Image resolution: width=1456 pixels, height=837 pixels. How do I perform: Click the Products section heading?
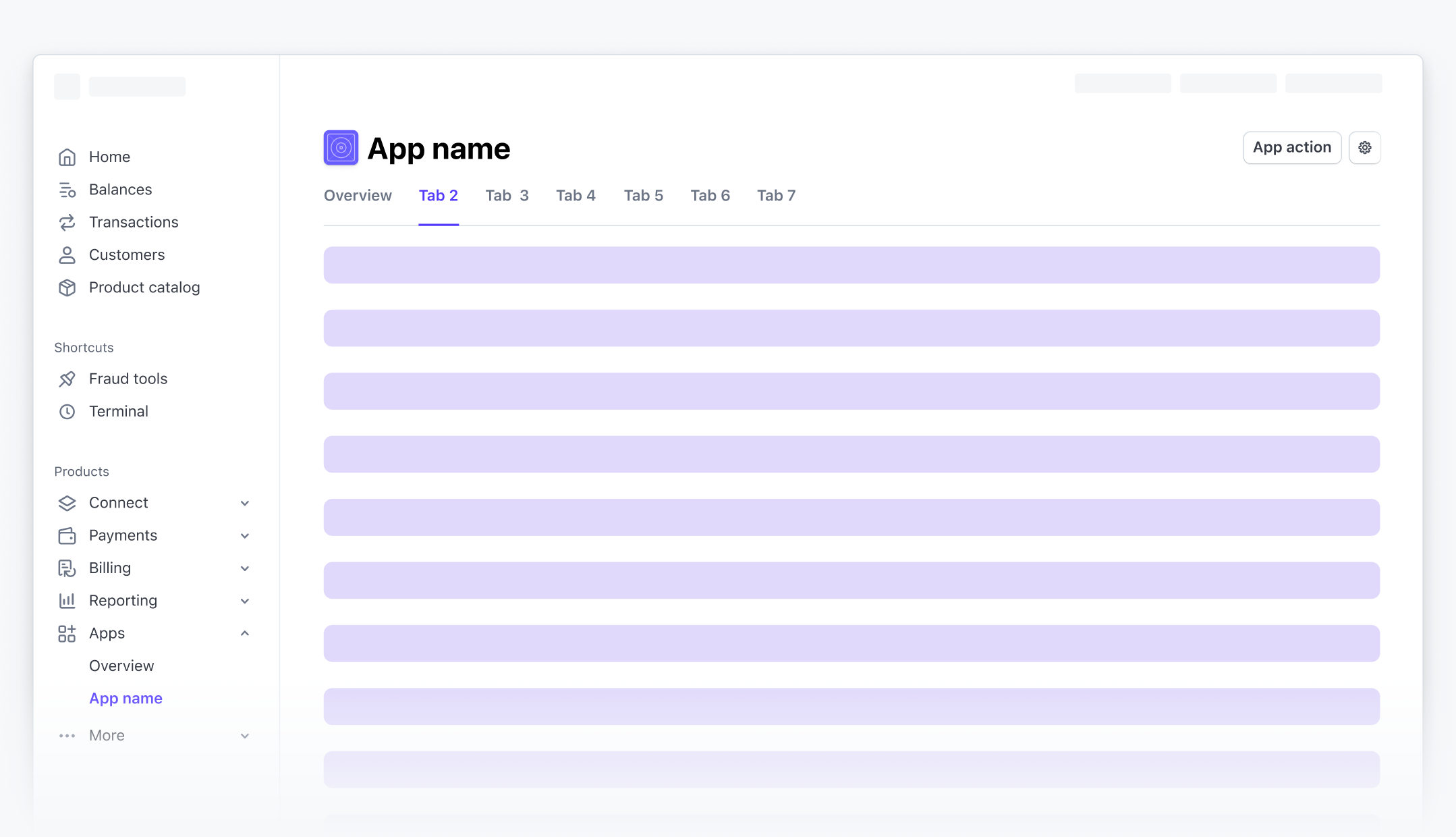(x=82, y=471)
